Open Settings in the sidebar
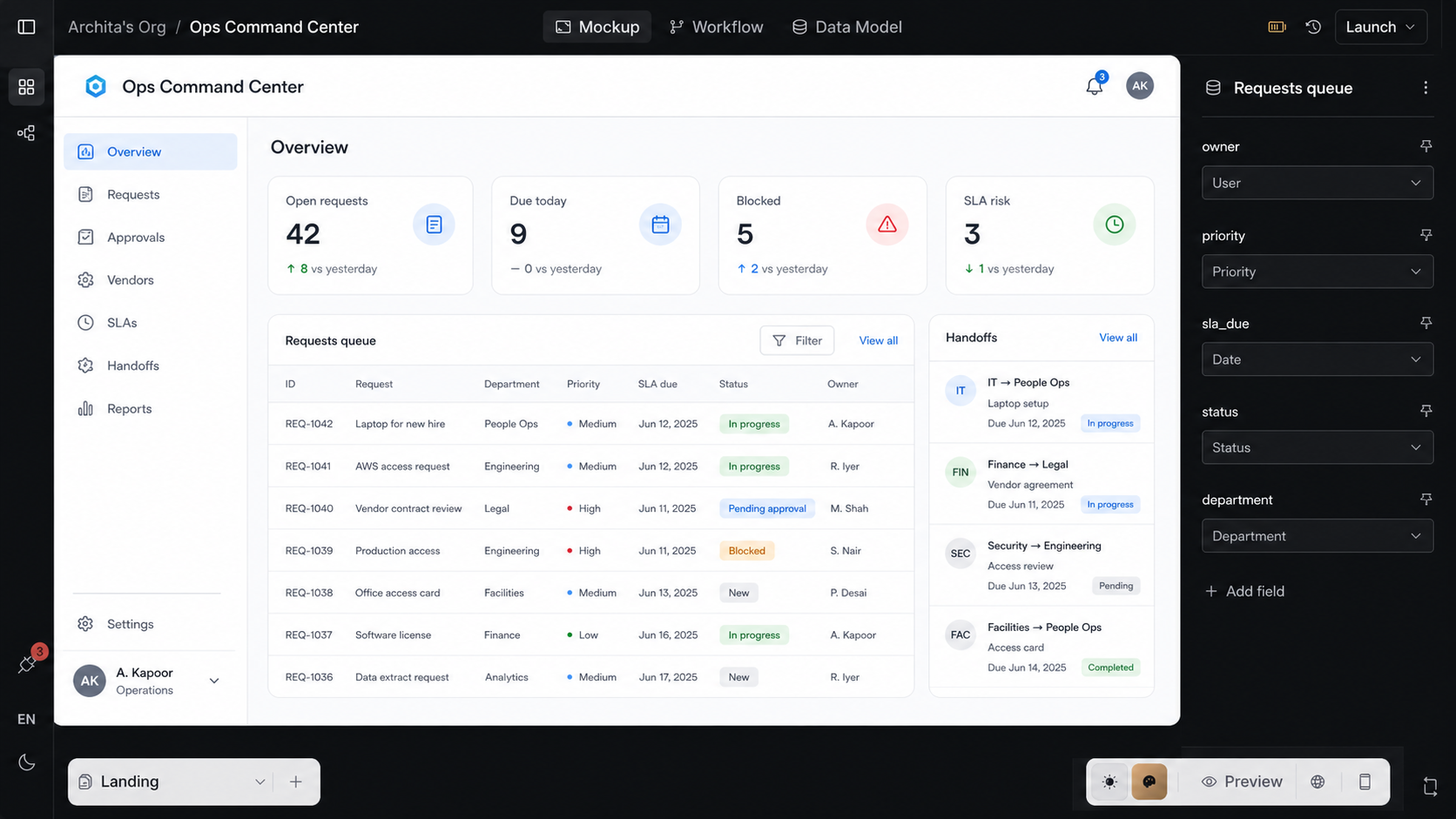The width and height of the screenshot is (1456, 819). coord(150,624)
